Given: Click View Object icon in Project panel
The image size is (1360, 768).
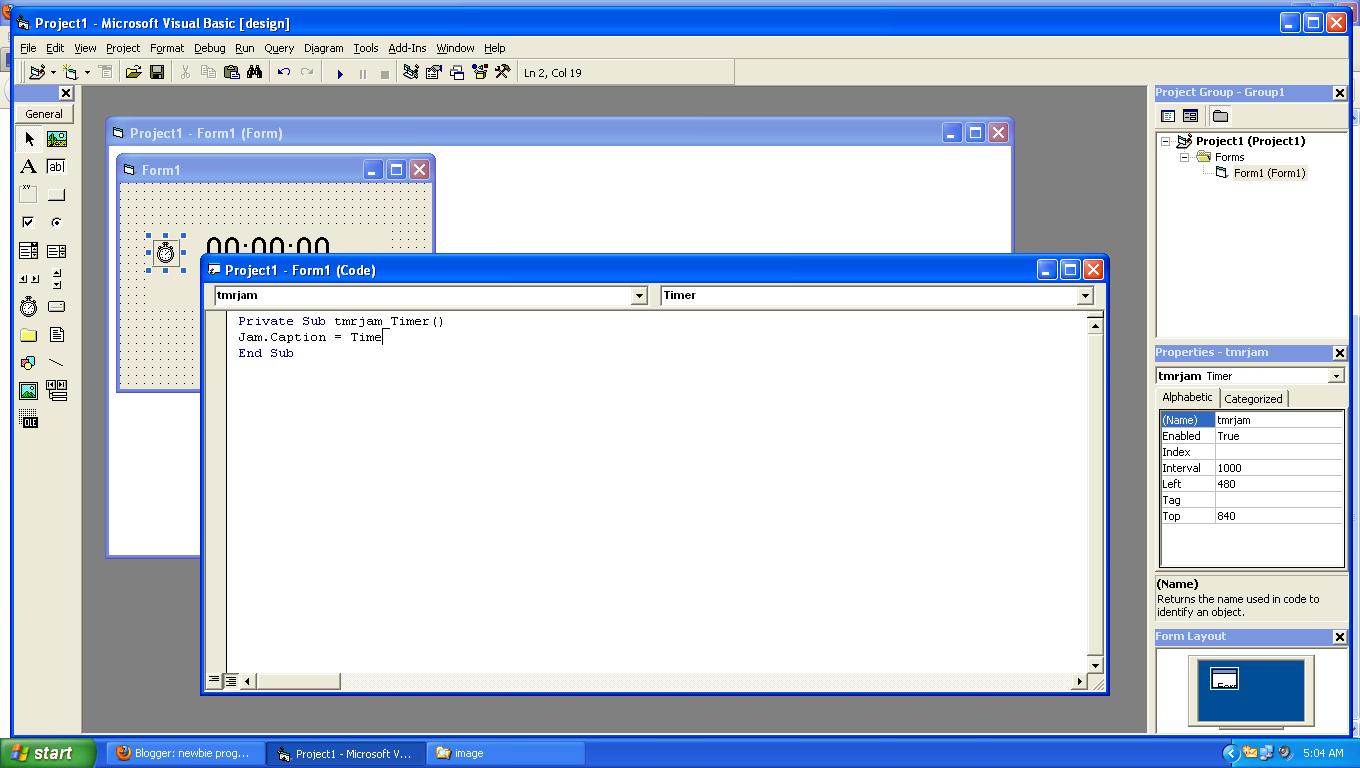Looking at the screenshot, I should [1190, 116].
